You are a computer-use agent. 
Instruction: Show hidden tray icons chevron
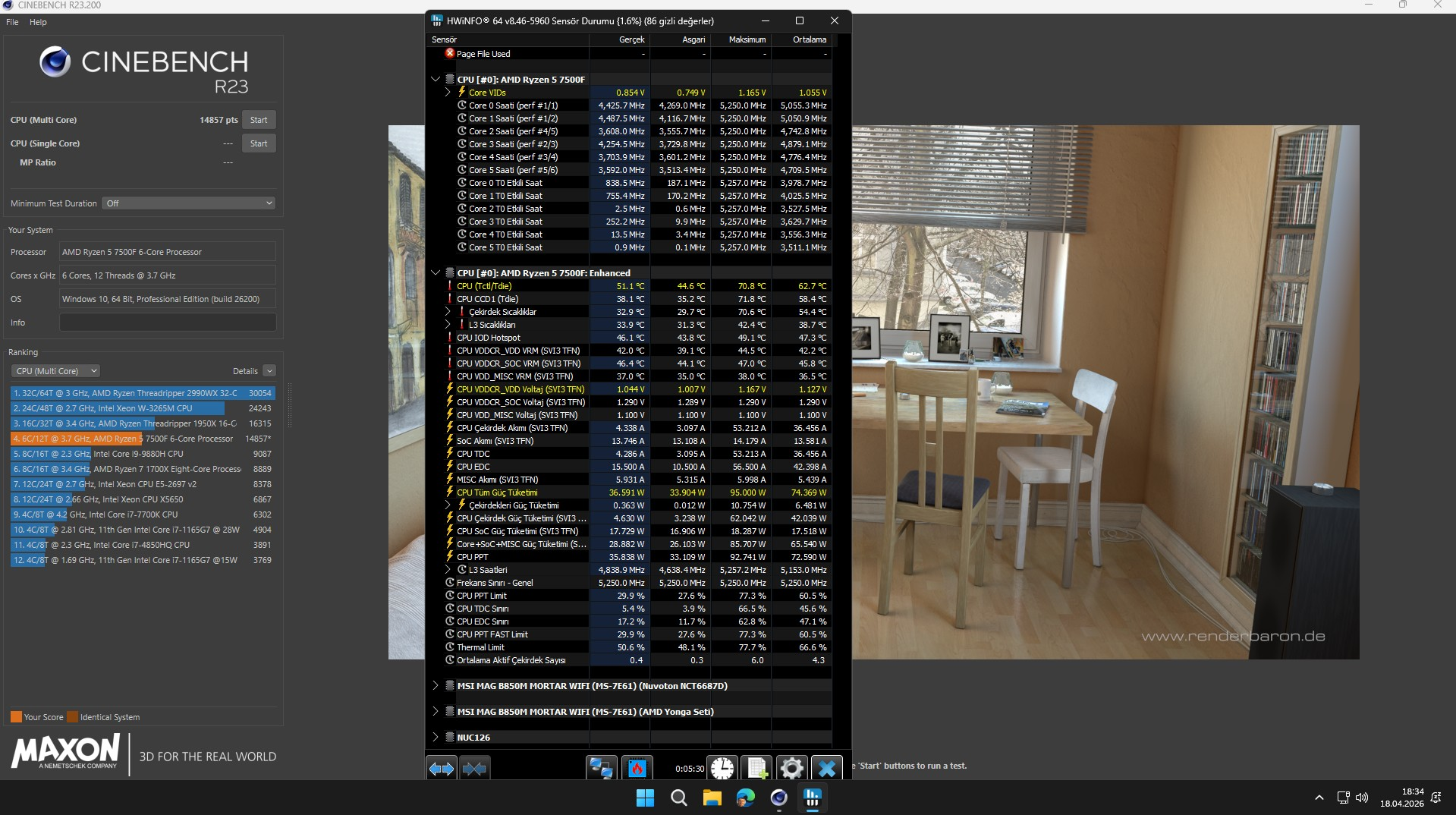point(1319,798)
